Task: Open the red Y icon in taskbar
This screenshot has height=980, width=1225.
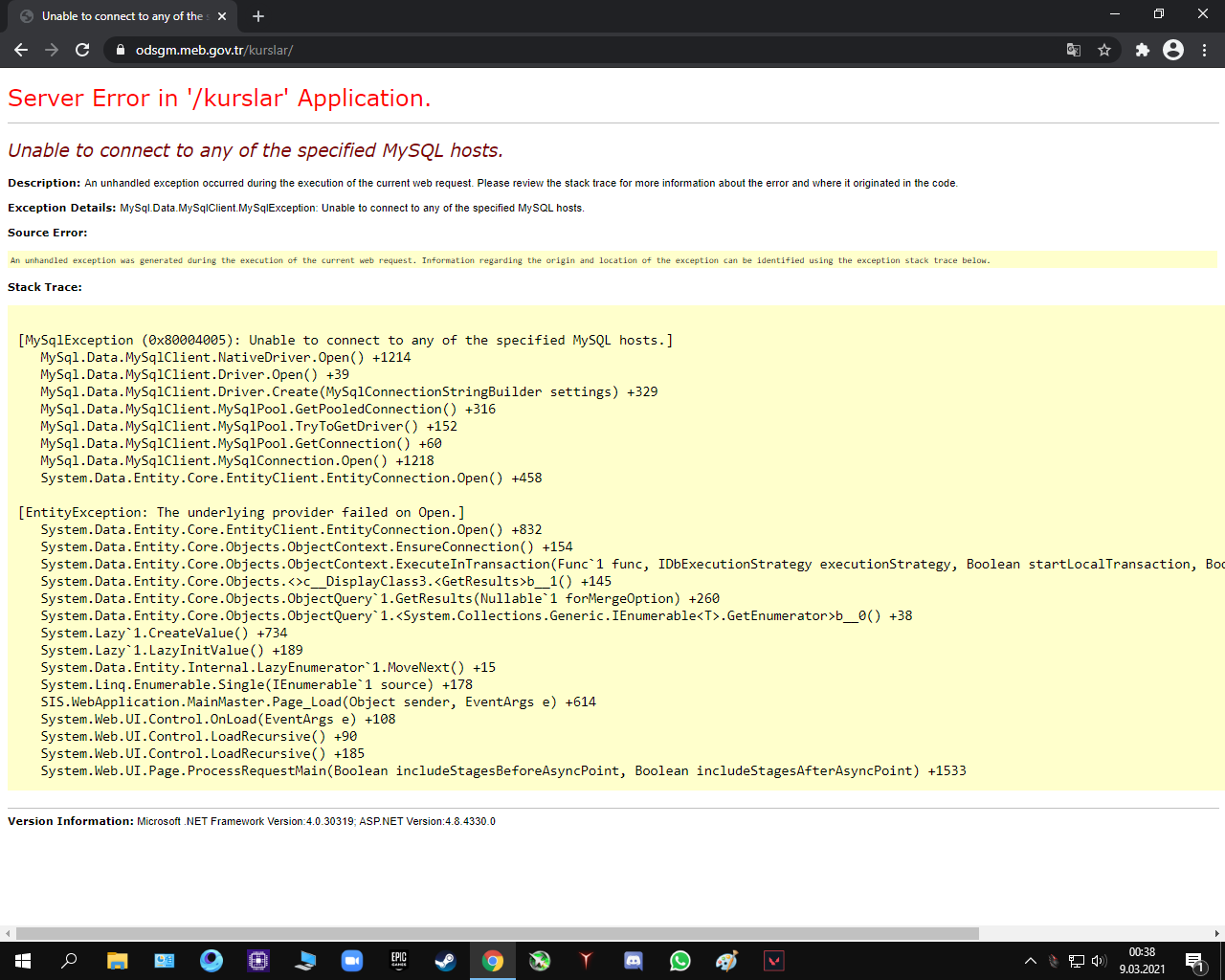Action: tap(587, 961)
